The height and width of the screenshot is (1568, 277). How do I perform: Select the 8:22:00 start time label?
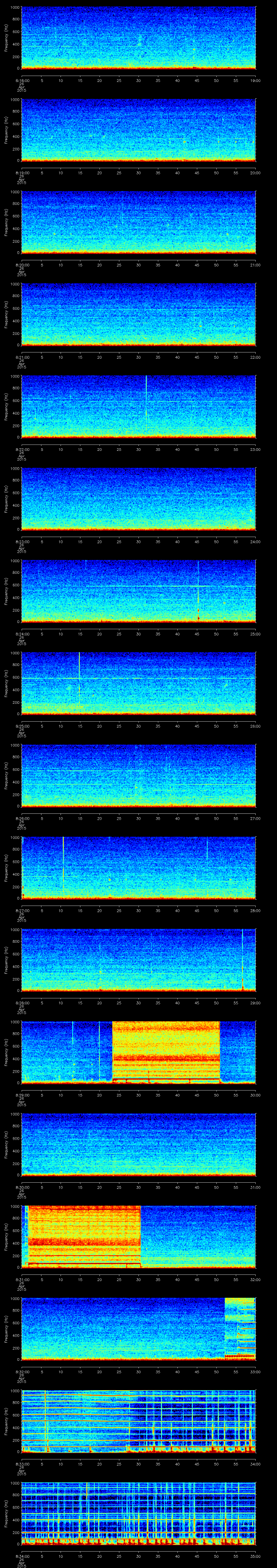(22, 449)
